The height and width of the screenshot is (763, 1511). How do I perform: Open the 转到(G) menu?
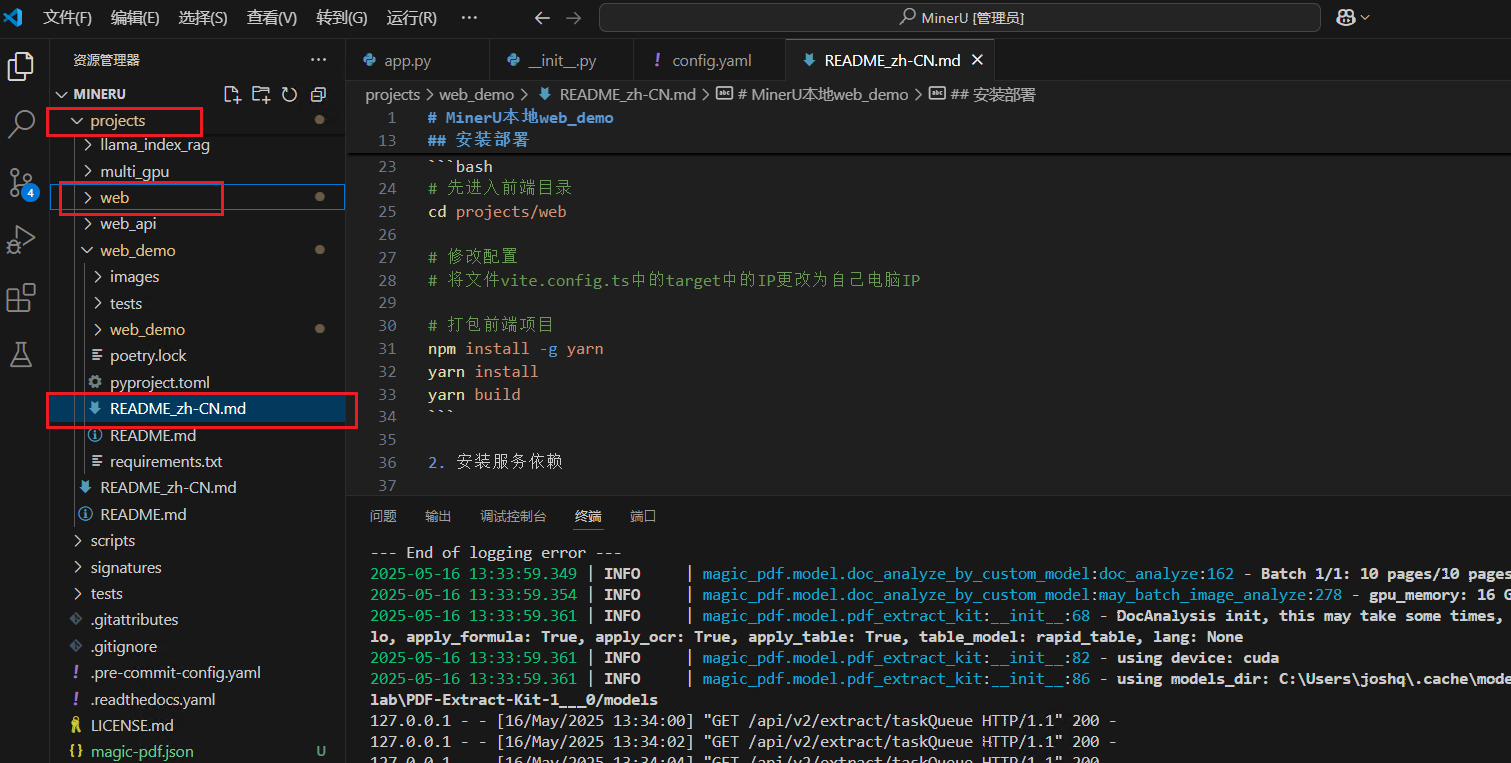[342, 18]
